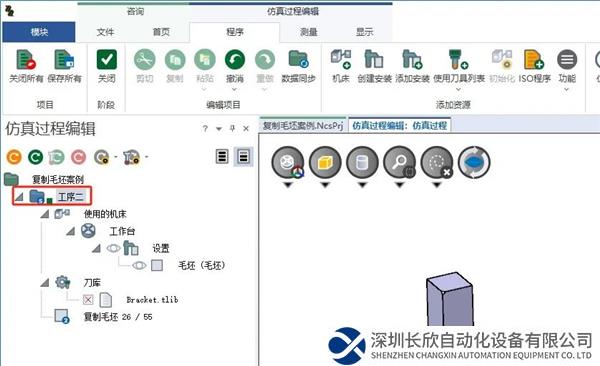Click the 粘贴 (paste) icon
This screenshot has height=366, width=600.
205,60
